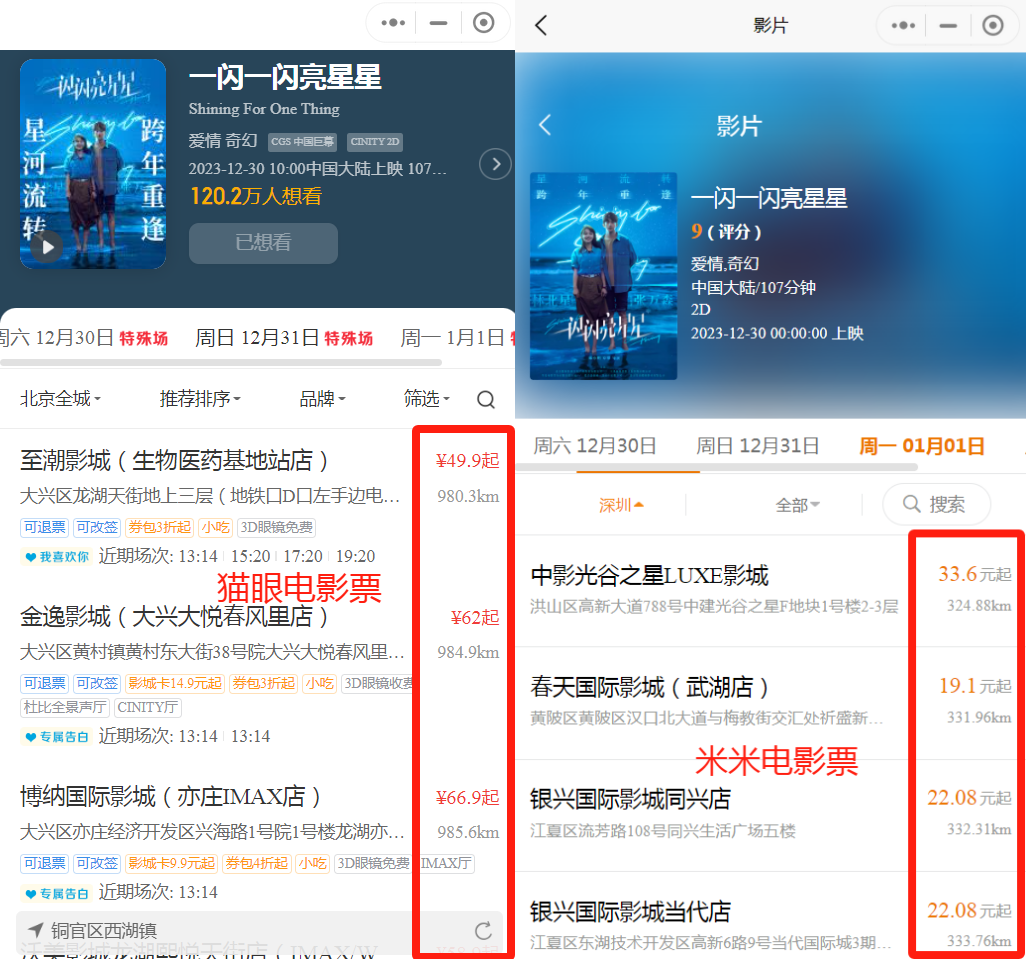Click the CINITY 2D format badge
Screen dimensions: 1026x959
[375, 141]
